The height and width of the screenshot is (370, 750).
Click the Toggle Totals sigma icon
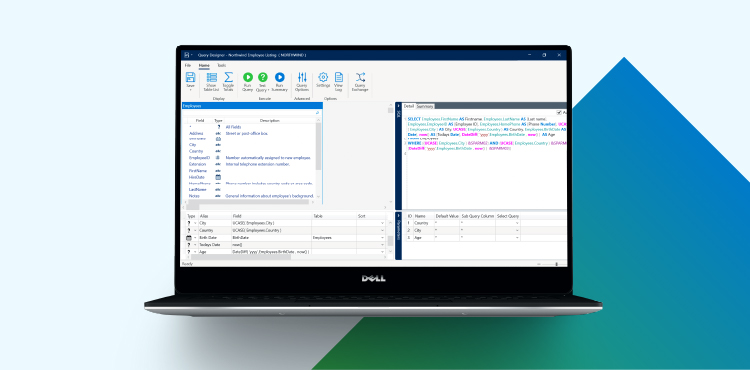pos(229,77)
